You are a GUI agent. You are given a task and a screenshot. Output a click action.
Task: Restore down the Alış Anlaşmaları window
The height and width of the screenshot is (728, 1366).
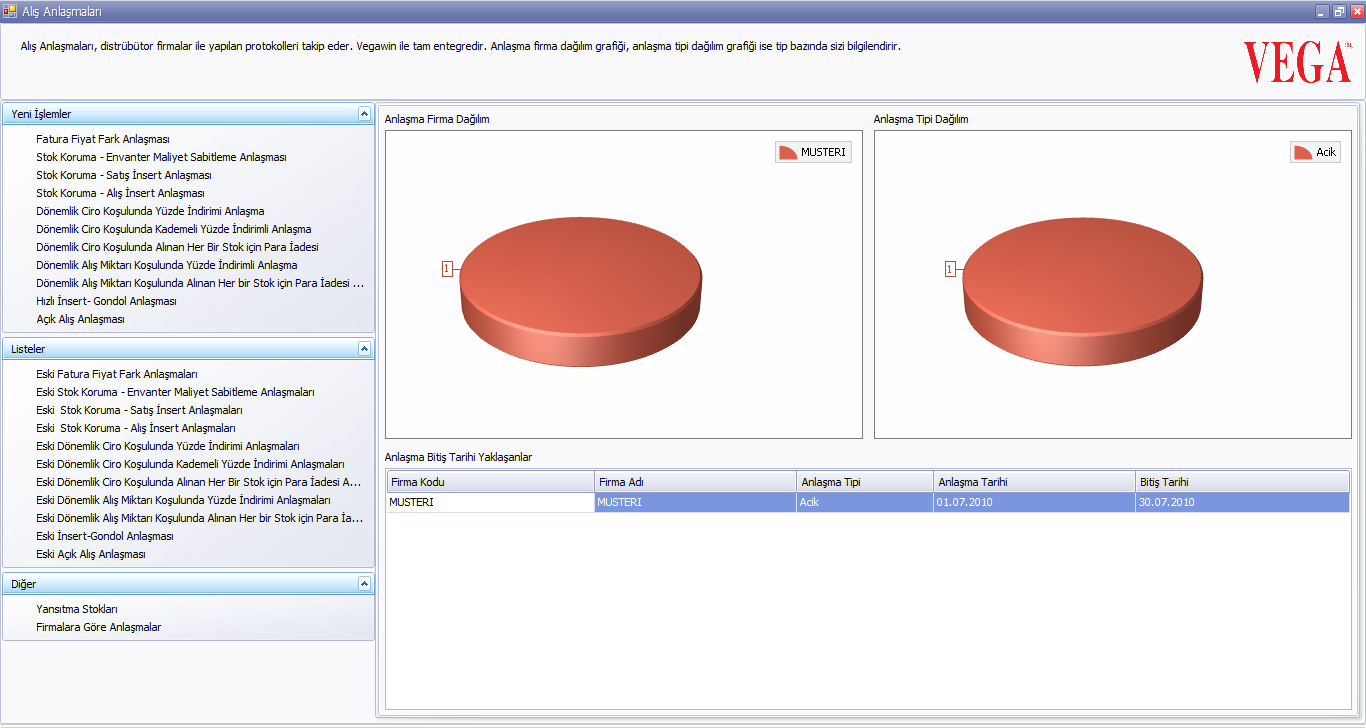[1339, 11]
